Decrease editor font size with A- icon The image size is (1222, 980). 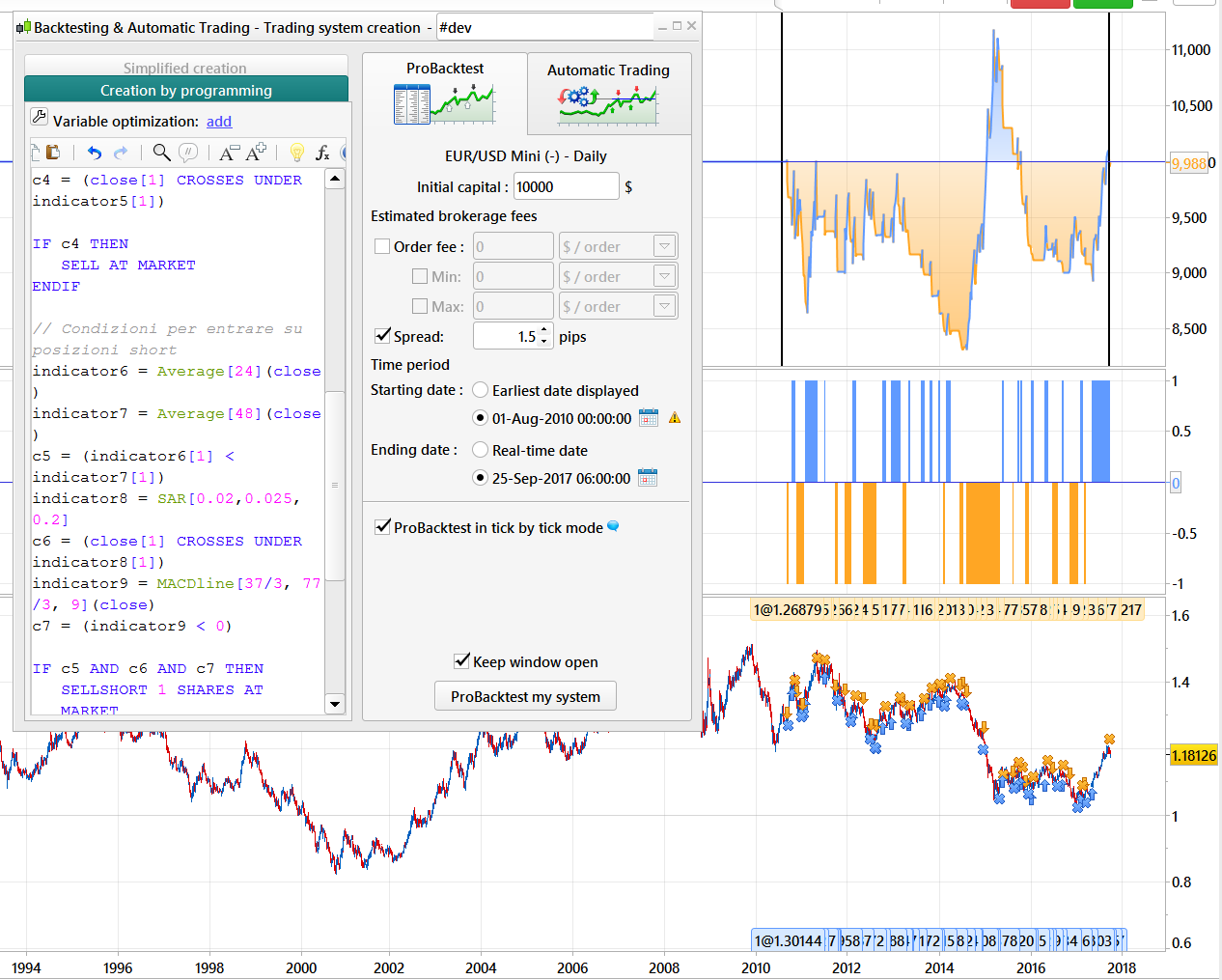click(229, 153)
